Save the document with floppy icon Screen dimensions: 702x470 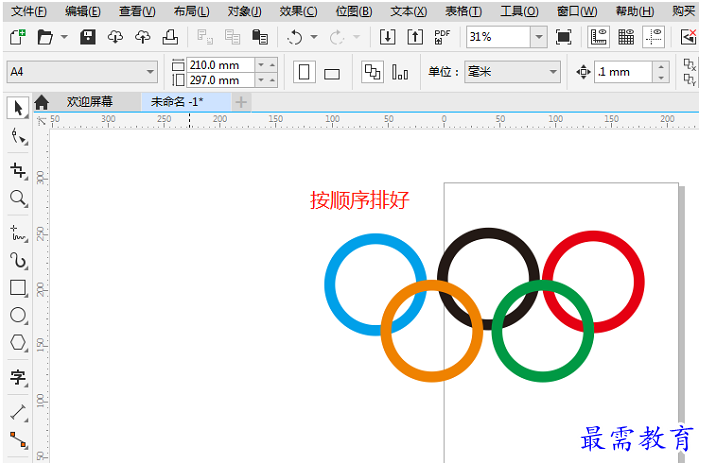(88, 37)
